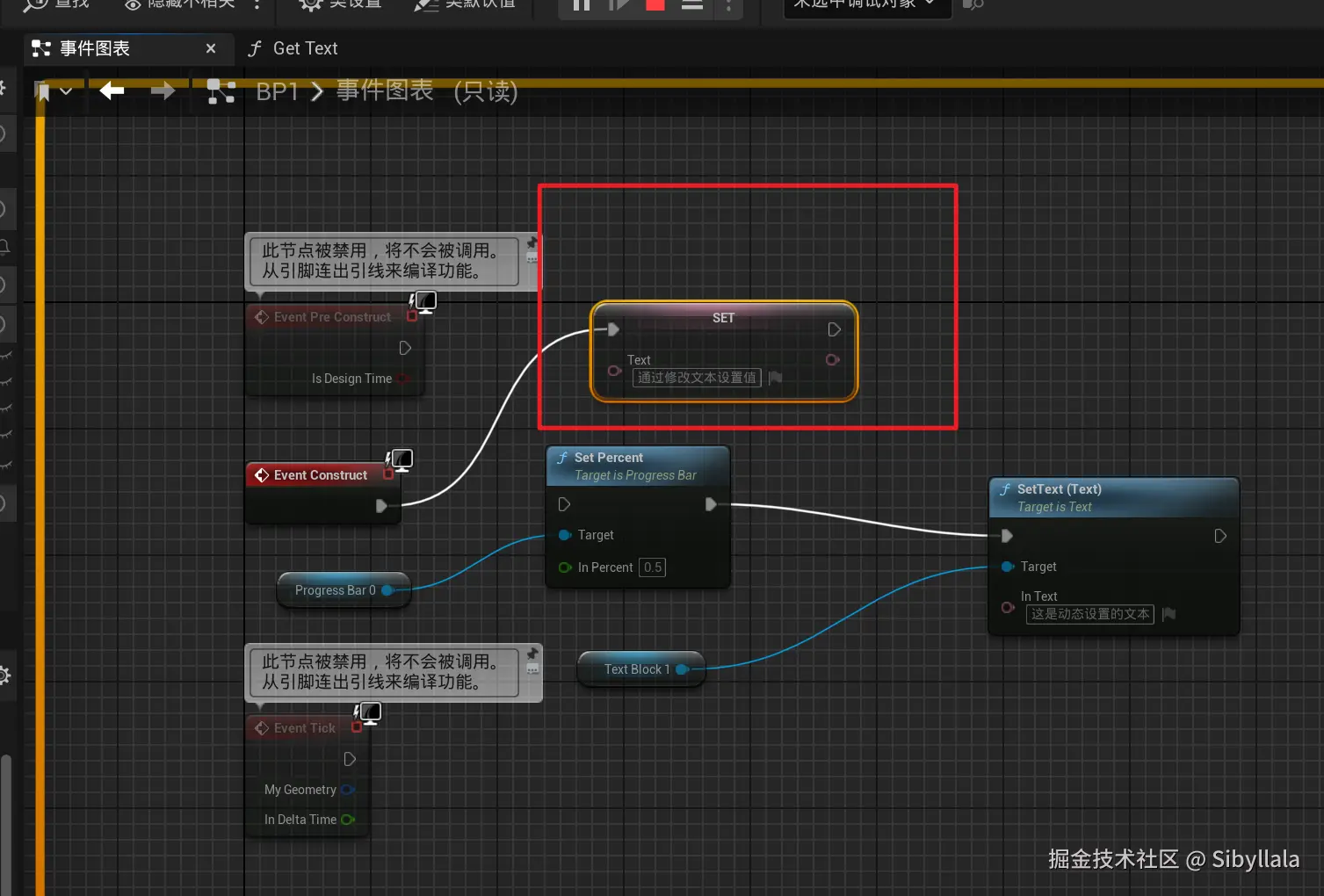Click the monitor icon on Event Pre Construct
1324x896 pixels.
(423, 302)
